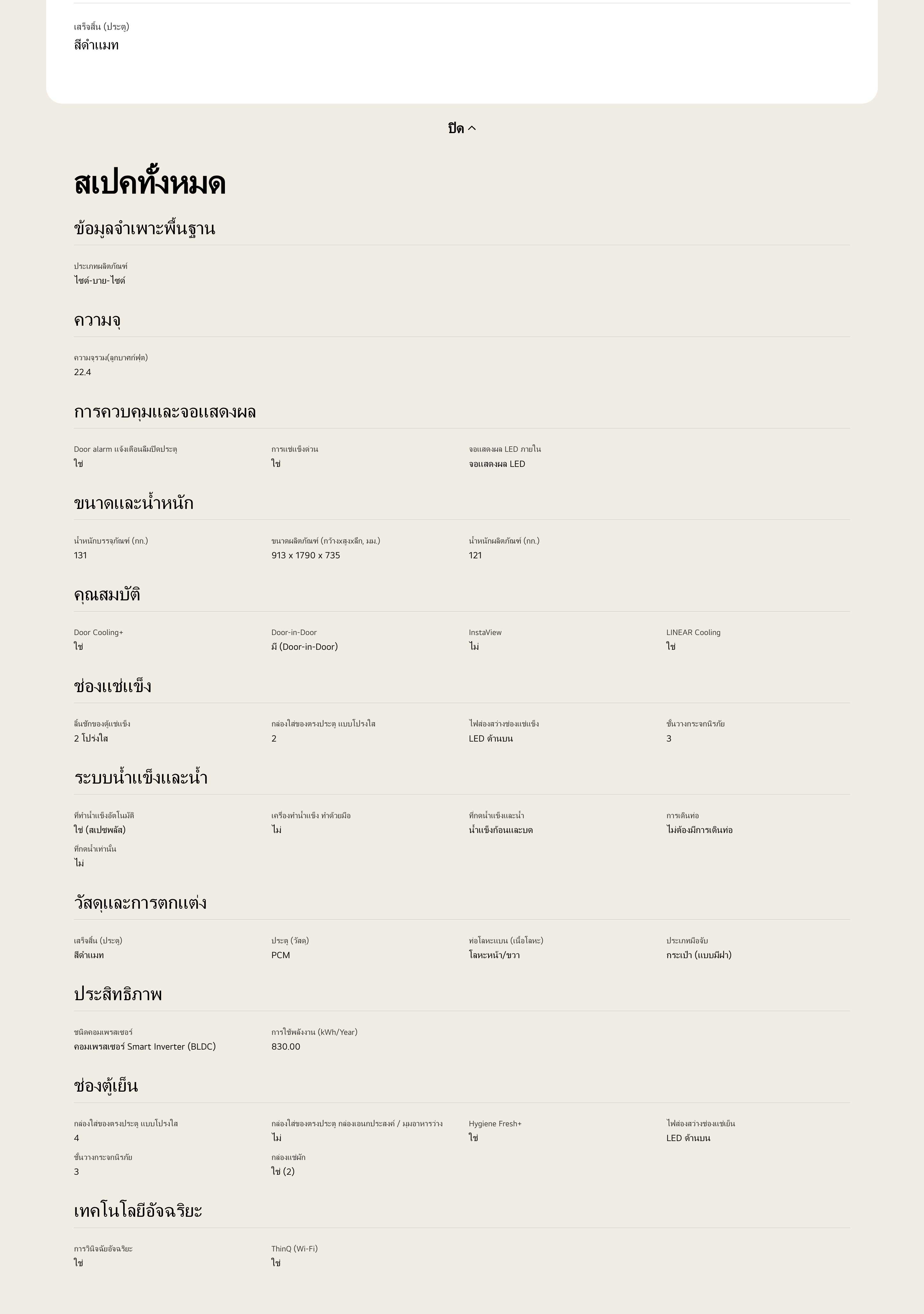The image size is (924, 1314).
Task: Click the LINEAR Cooling spec label
Action: [x=693, y=632]
